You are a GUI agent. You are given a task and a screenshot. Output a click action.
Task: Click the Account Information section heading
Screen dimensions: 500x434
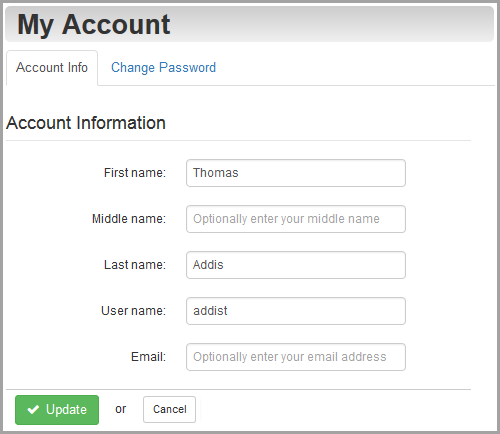(86, 123)
